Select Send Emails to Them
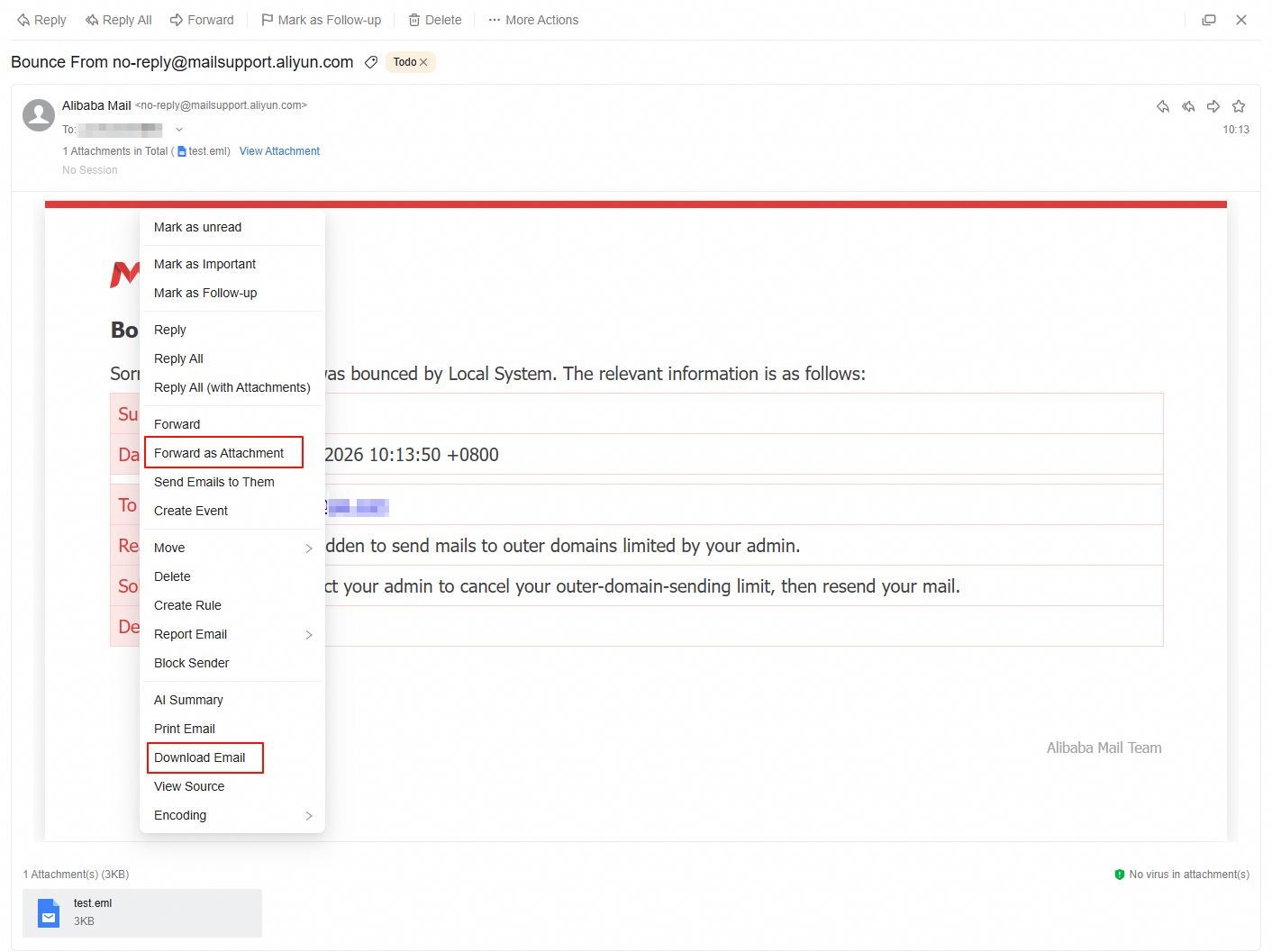Screen dimensions: 1272x952 pos(232,482)
